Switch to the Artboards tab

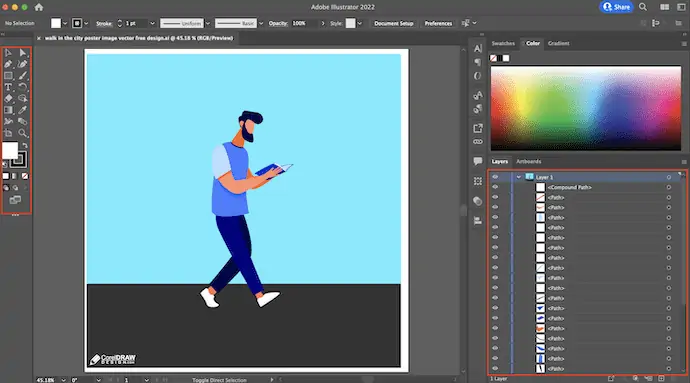[529, 162]
